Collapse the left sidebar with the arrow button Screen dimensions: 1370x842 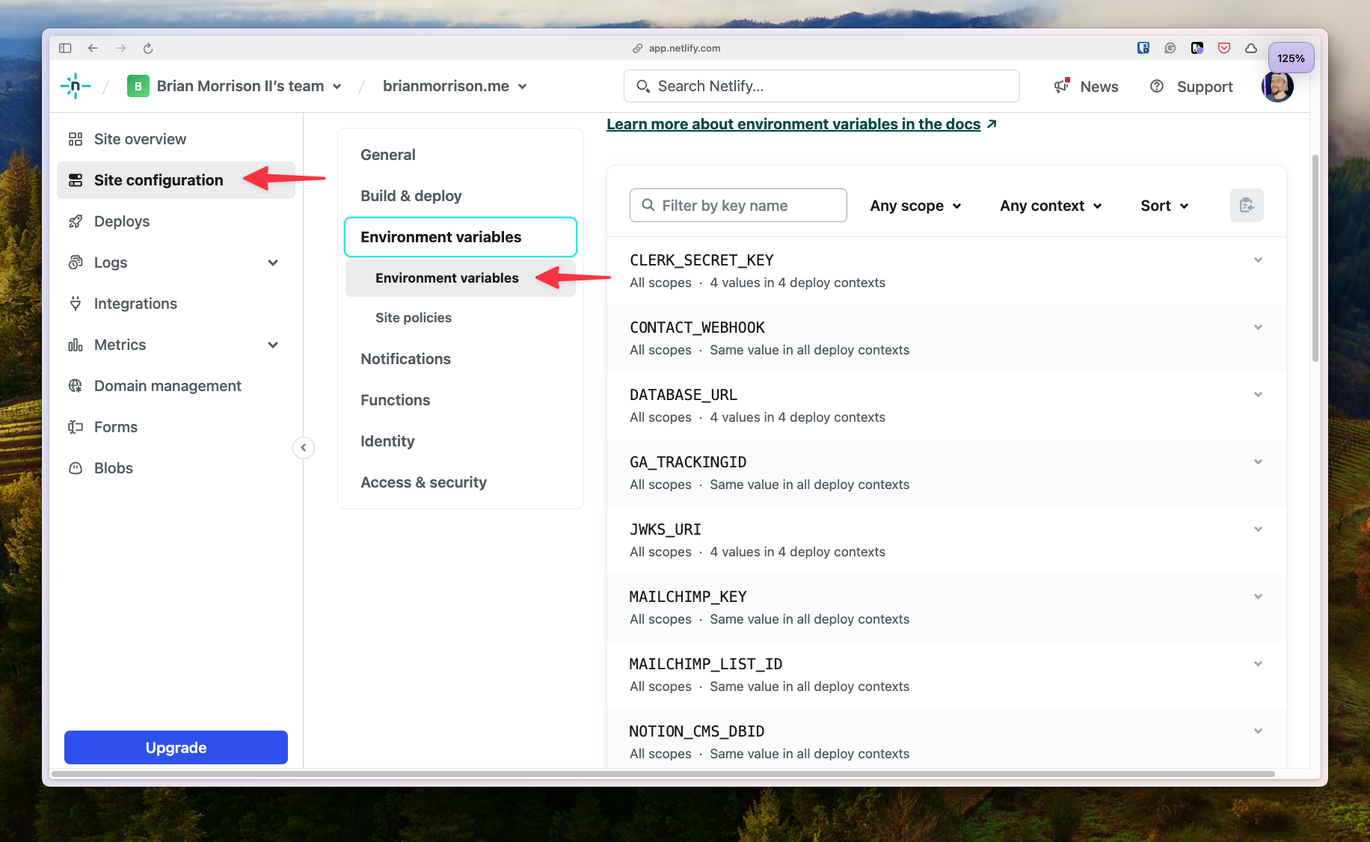point(303,448)
